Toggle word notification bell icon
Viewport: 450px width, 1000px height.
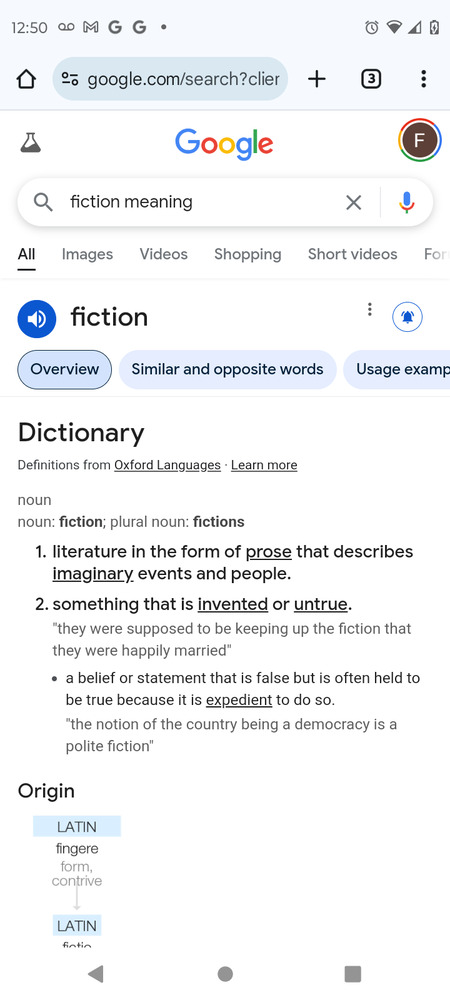pos(407,317)
